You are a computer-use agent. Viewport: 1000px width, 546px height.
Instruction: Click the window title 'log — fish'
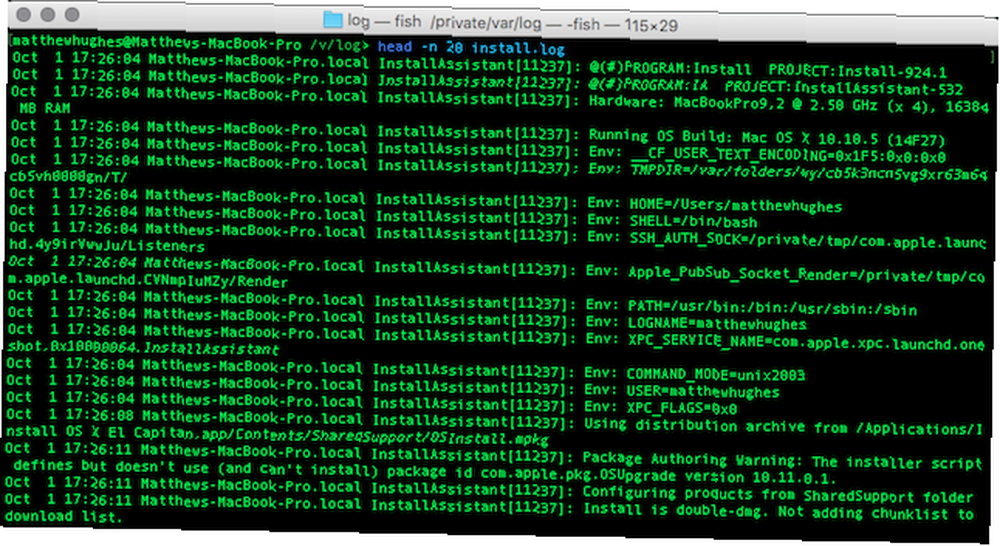click(x=384, y=22)
